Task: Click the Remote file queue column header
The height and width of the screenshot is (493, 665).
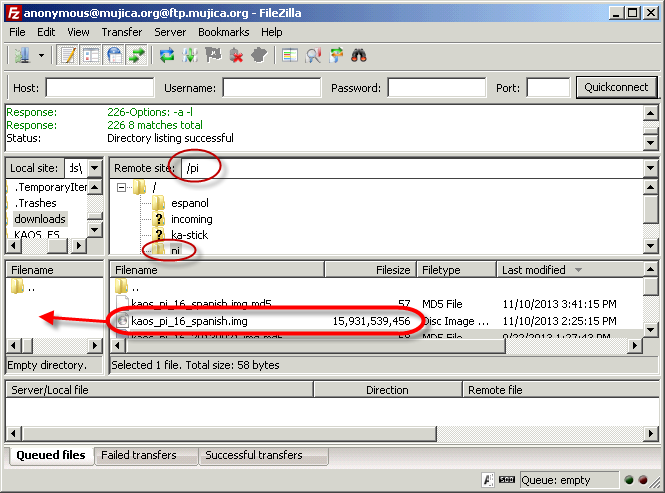Action: [x=560, y=390]
